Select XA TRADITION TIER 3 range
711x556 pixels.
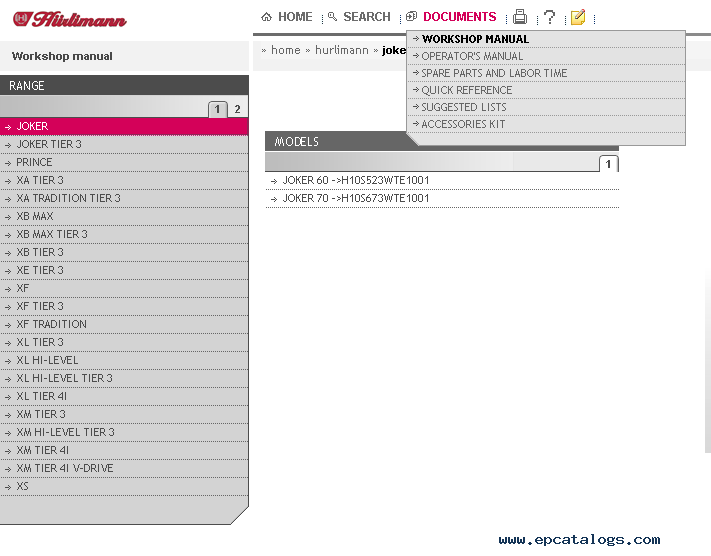[x=124, y=198]
